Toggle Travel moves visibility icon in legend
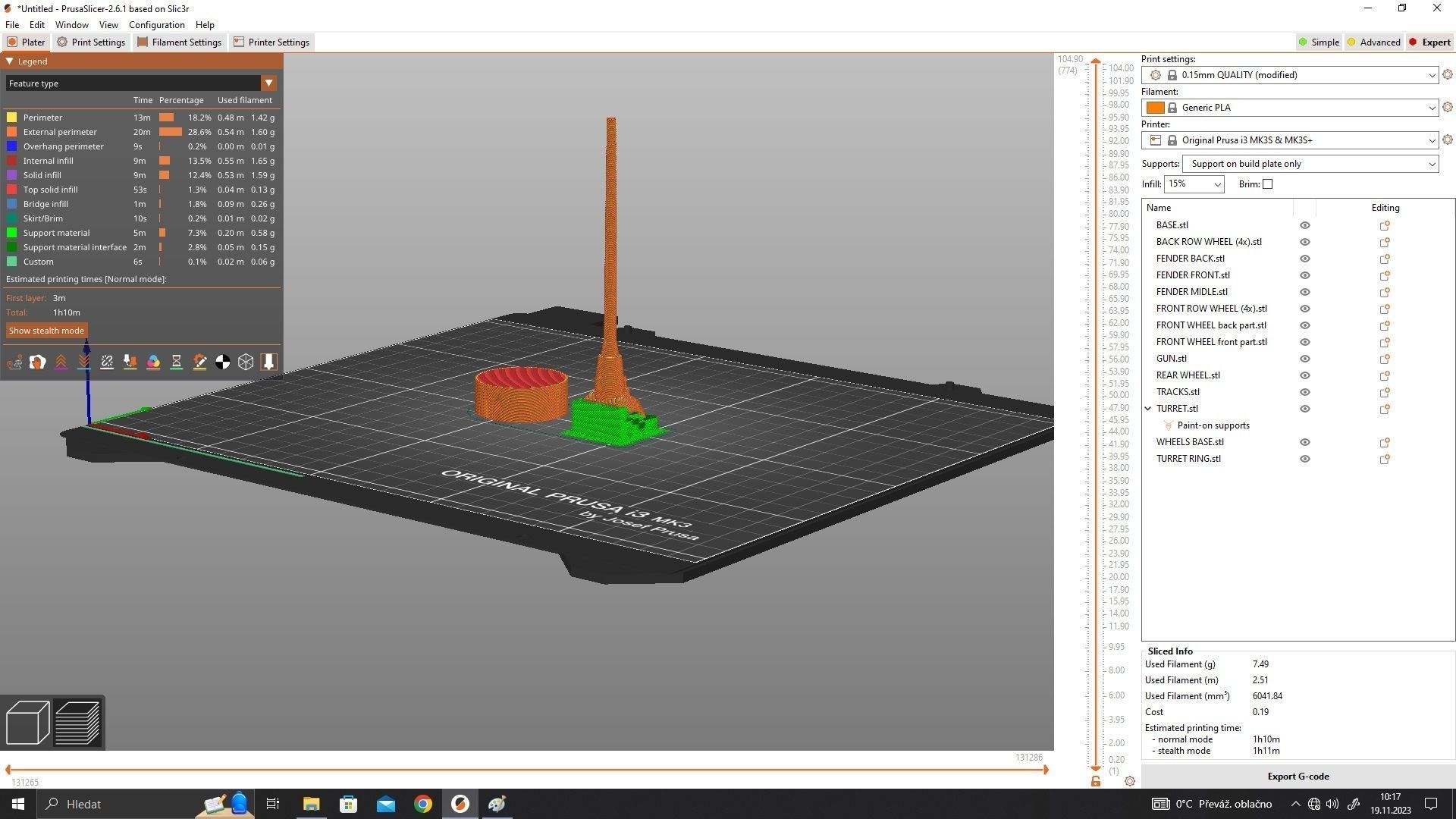This screenshot has width=1456, height=819. [14, 362]
